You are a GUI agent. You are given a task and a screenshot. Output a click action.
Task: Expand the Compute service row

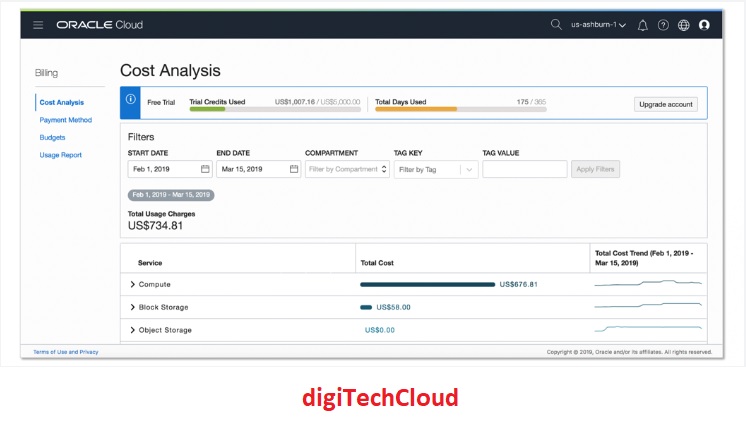click(132, 284)
